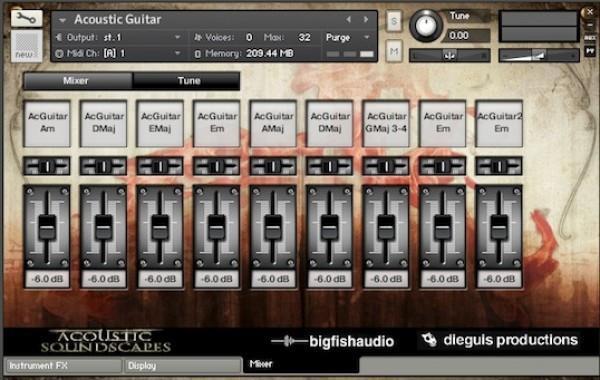Image resolution: width=600 pixels, height=380 pixels.
Task: Select the AcGuitar2 Em pad
Action: coord(499,123)
